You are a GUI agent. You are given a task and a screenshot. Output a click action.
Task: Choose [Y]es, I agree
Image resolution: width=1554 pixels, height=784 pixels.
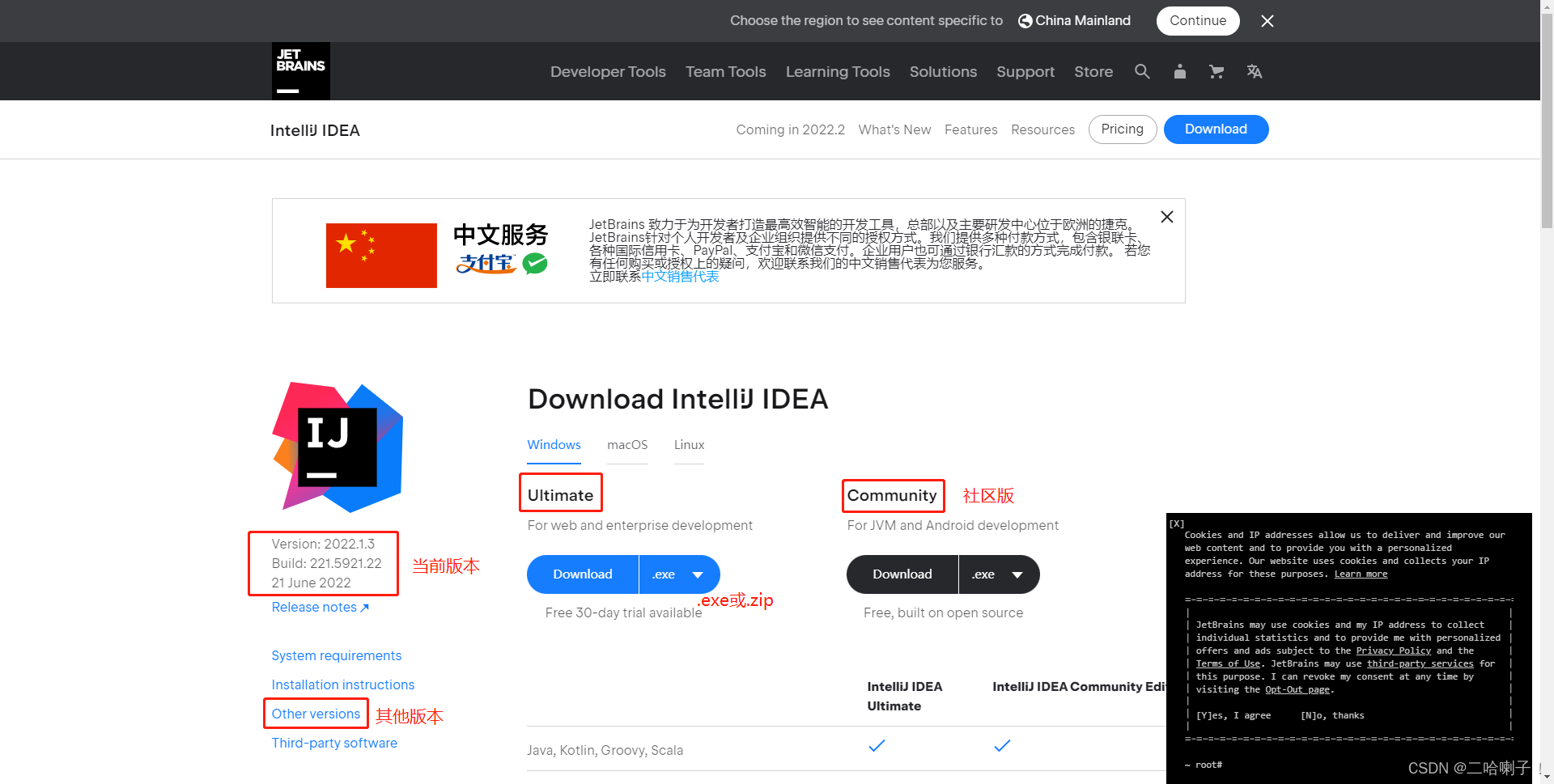tap(1233, 715)
